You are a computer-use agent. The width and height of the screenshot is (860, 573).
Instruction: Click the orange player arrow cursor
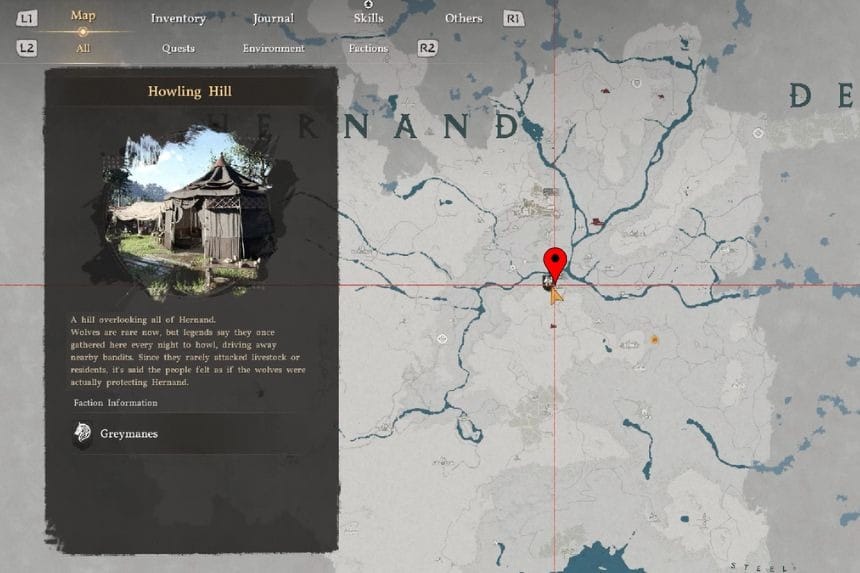pos(556,293)
